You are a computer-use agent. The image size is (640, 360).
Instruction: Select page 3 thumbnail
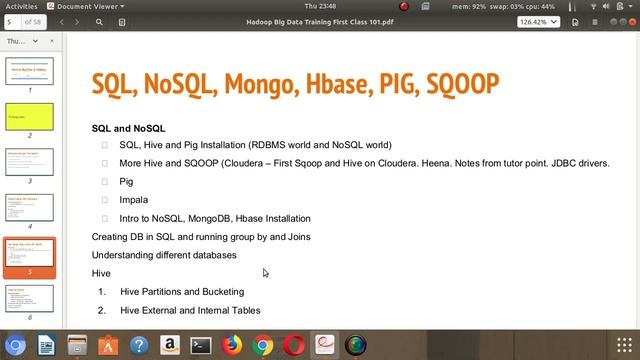(29, 162)
